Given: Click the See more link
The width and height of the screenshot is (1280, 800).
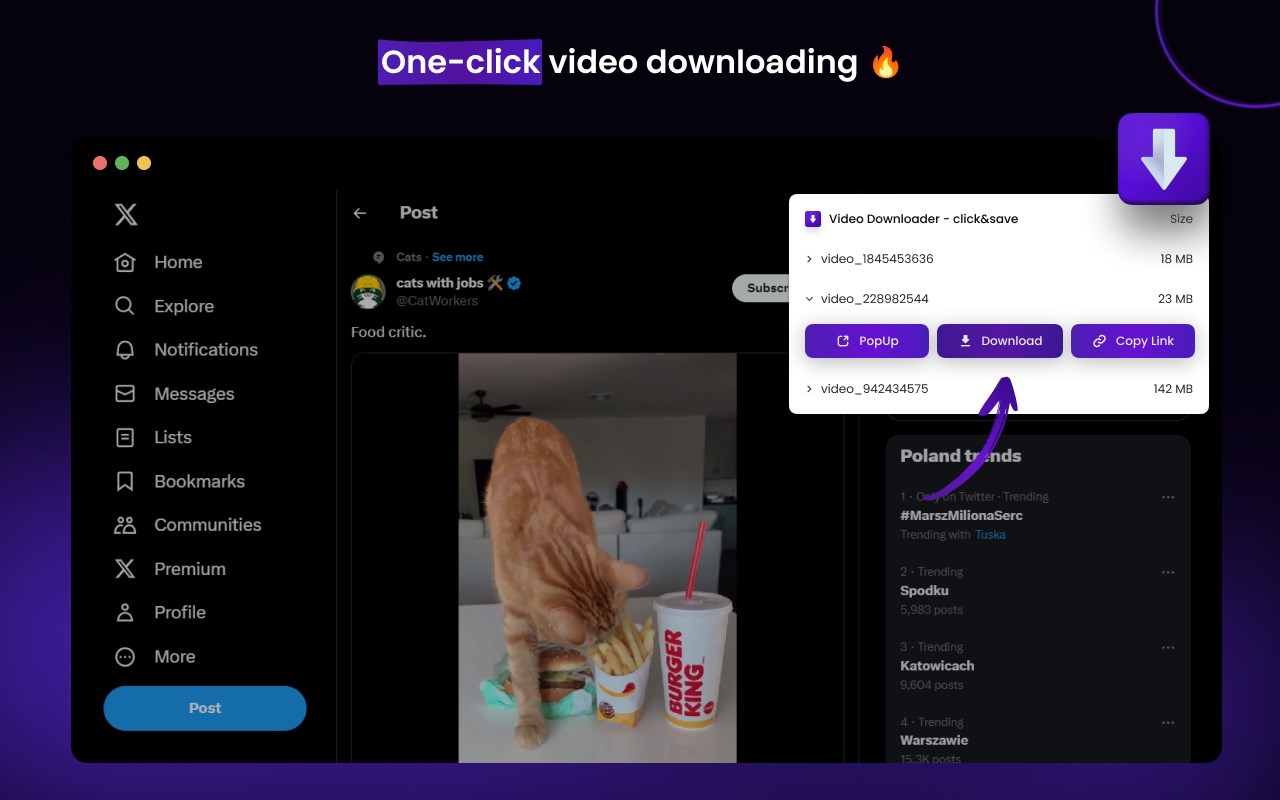Looking at the screenshot, I should (457, 257).
